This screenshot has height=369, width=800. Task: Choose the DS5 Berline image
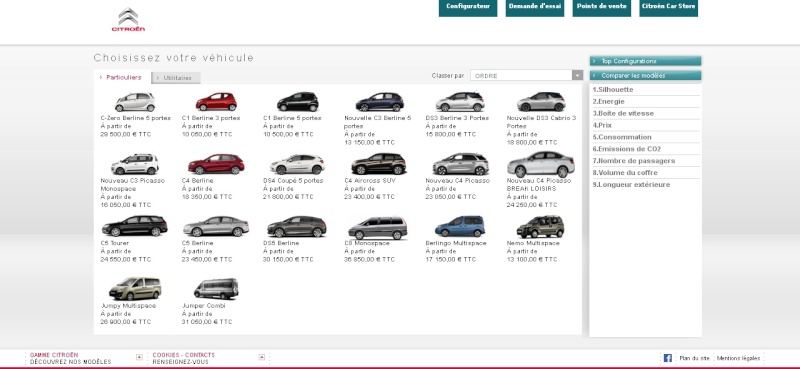point(297,227)
